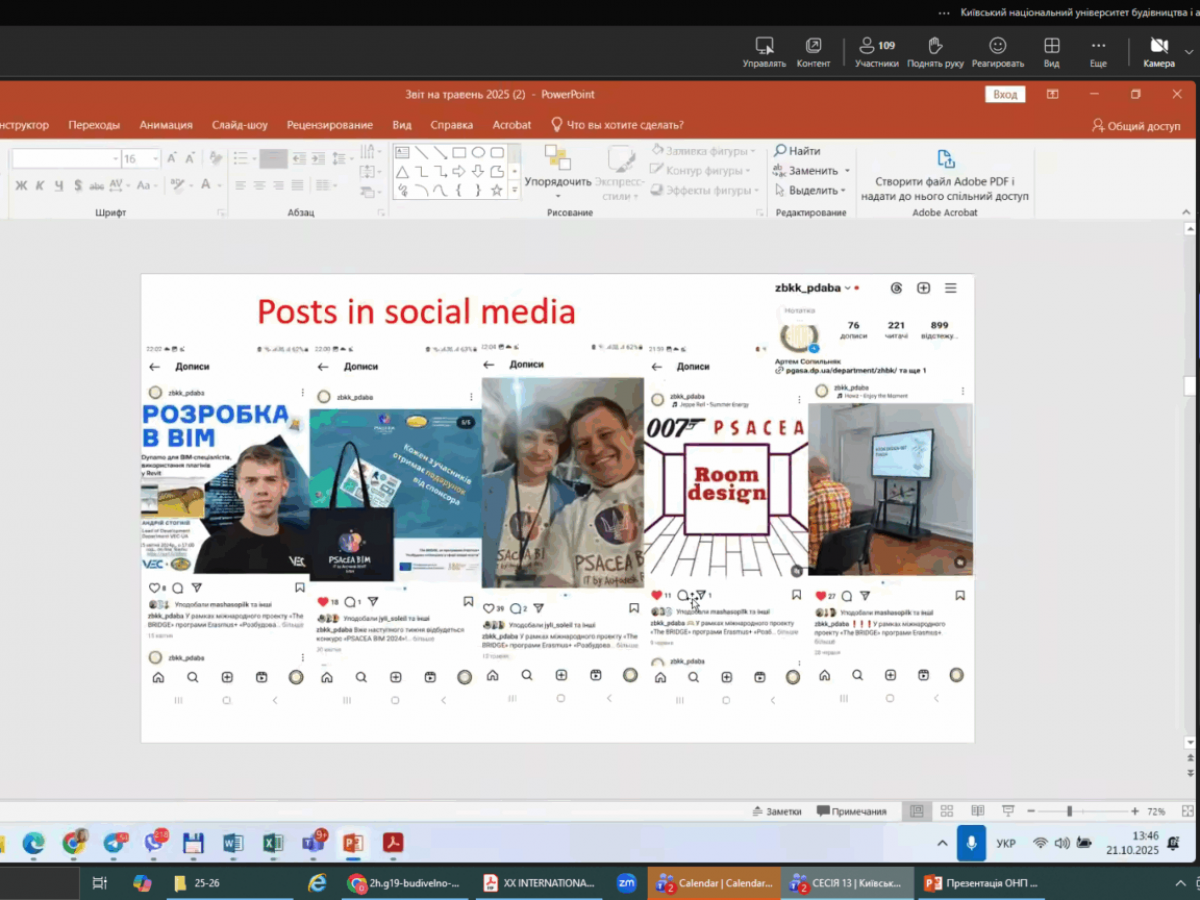Click the Реагировать smiley icon
This screenshot has height=900, width=1200.
997,46
